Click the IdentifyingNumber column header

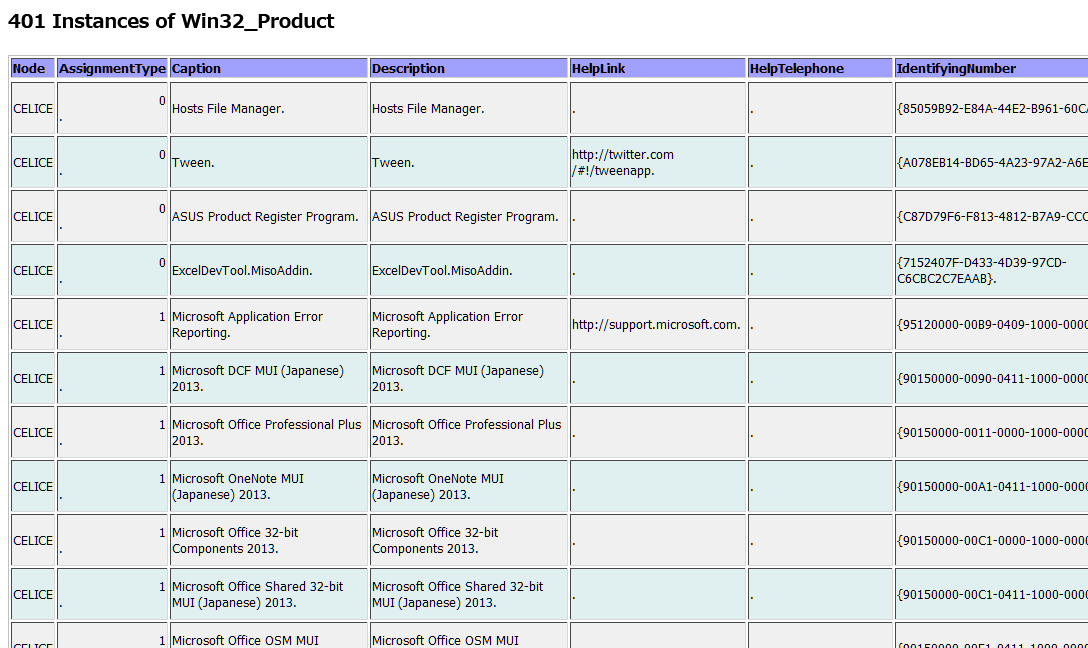[956, 69]
